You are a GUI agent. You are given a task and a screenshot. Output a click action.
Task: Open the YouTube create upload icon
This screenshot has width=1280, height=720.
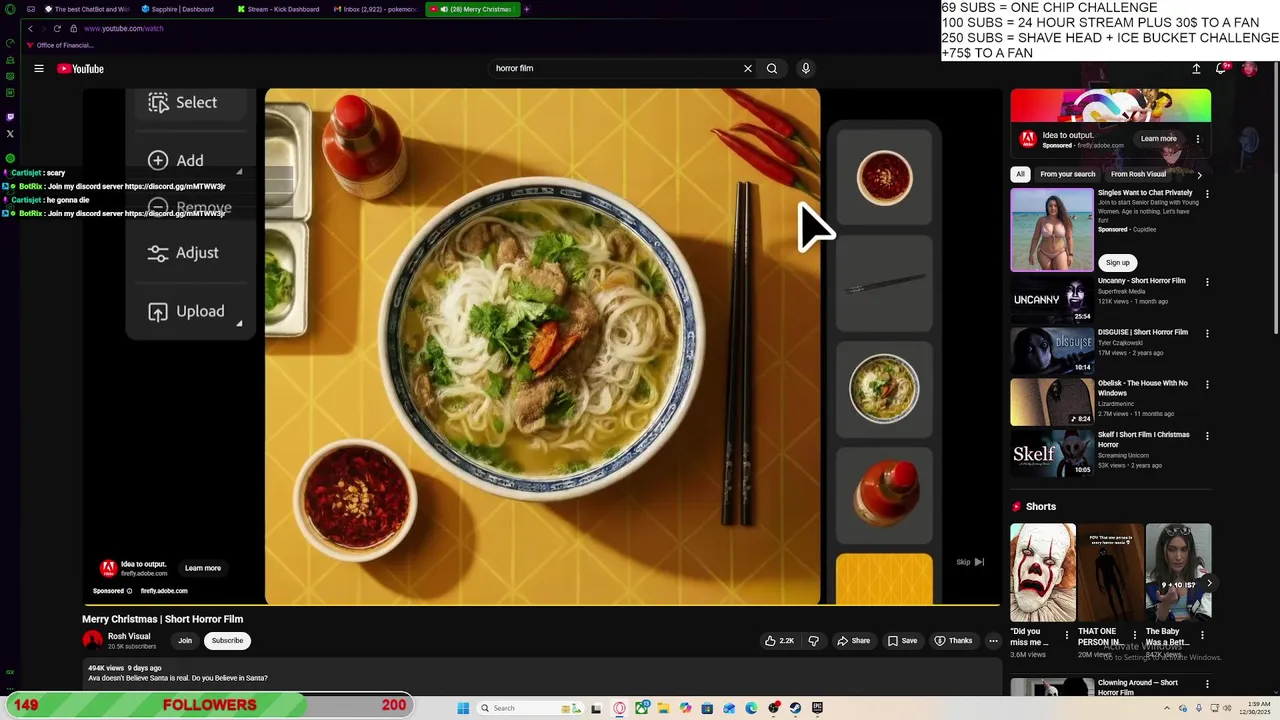tap(1196, 69)
